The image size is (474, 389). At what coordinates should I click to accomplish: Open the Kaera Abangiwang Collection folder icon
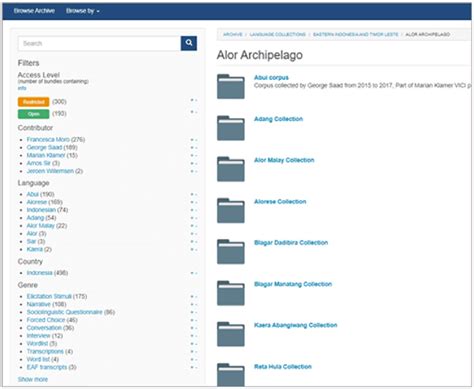[231, 334]
